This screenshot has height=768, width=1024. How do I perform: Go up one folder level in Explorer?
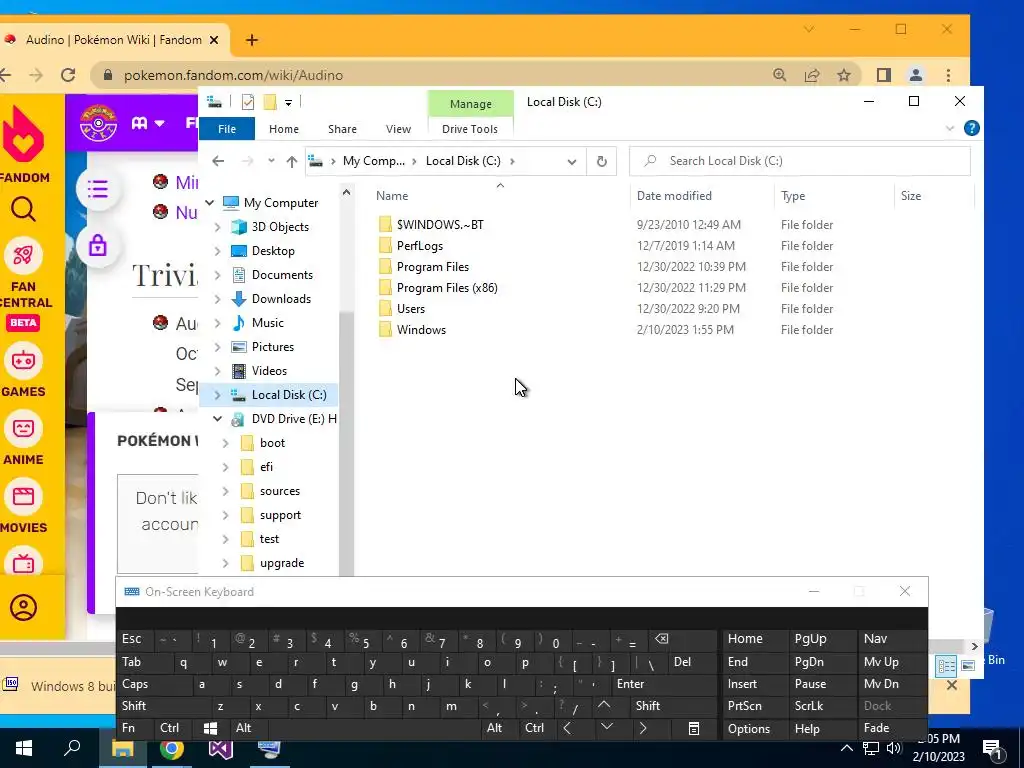291,161
